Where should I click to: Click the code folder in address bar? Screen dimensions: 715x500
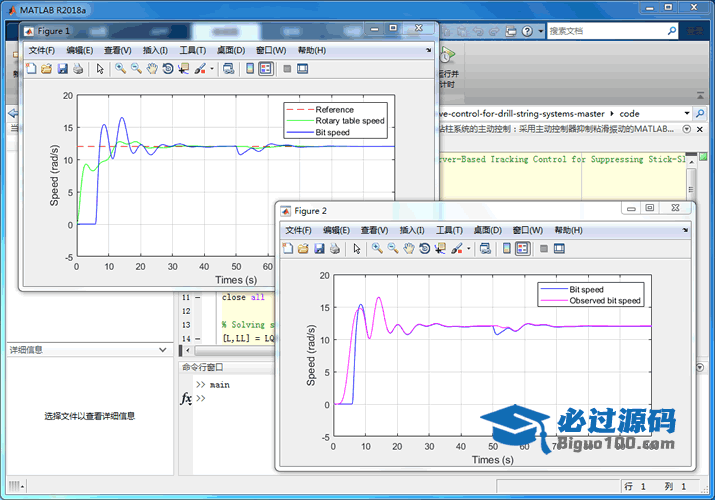point(629,113)
